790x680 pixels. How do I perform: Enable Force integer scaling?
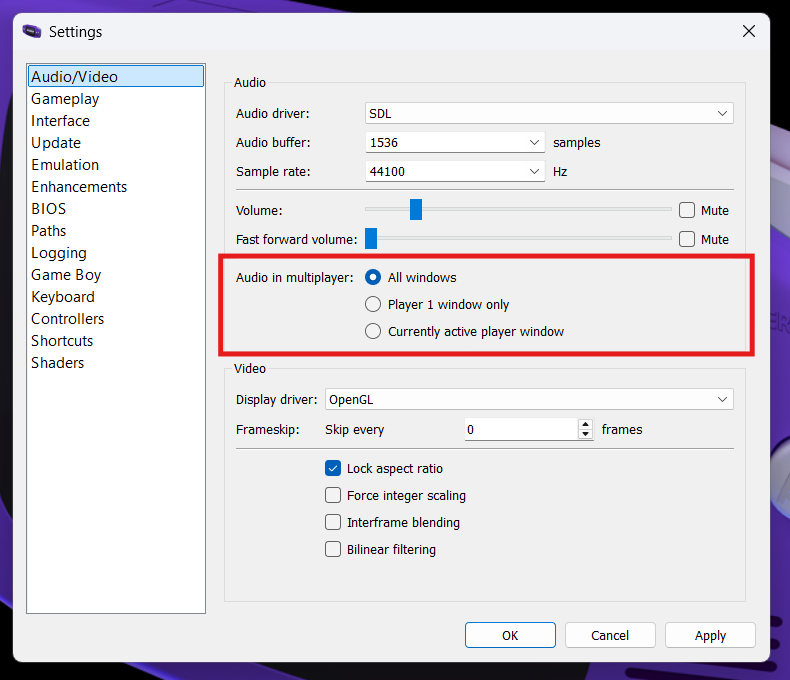point(333,496)
